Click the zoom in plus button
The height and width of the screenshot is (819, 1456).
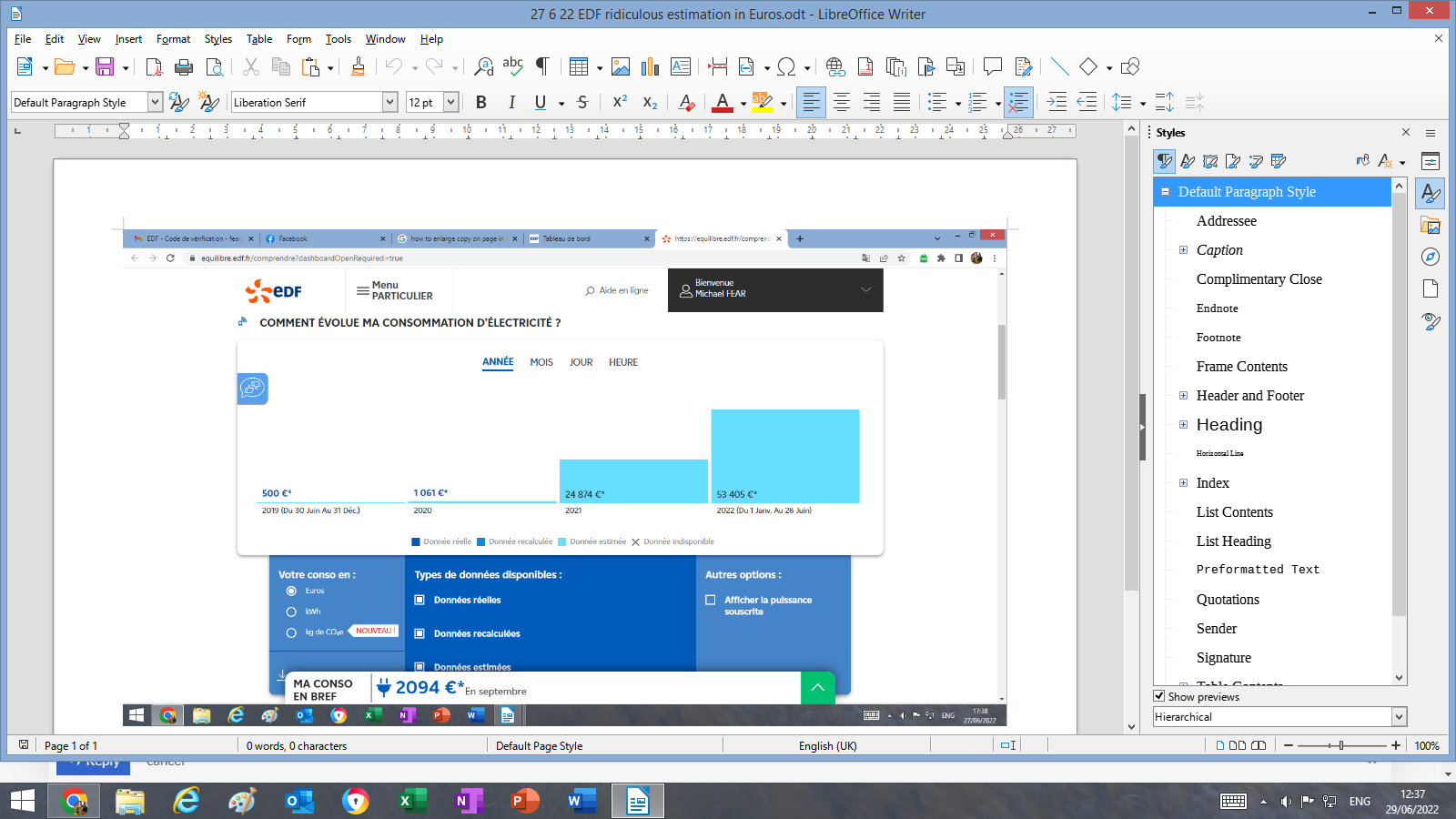click(1396, 745)
